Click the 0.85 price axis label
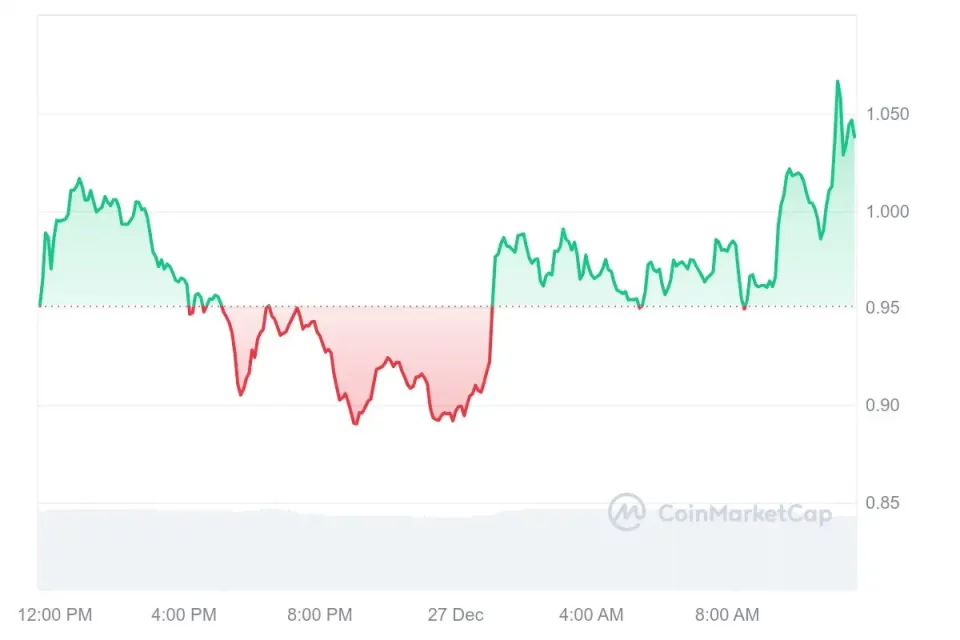The width and height of the screenshot is (960, 640). point(883,502)
